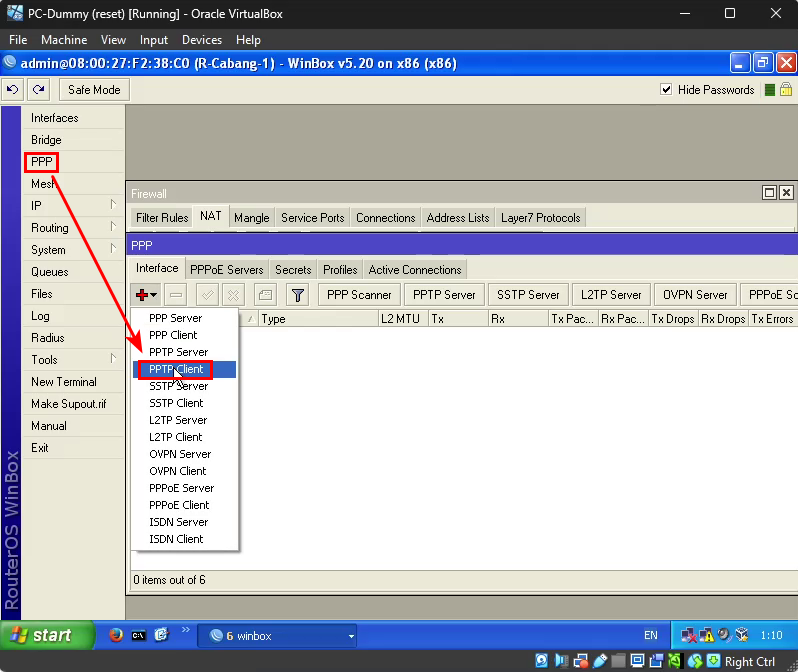Click the Comment icon in PPP toolbar

point(266,295)
